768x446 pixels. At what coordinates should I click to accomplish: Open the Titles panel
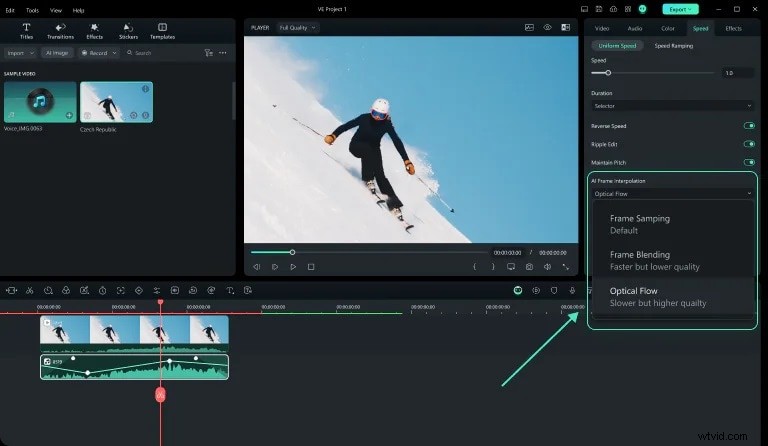(x=26, y=30)
